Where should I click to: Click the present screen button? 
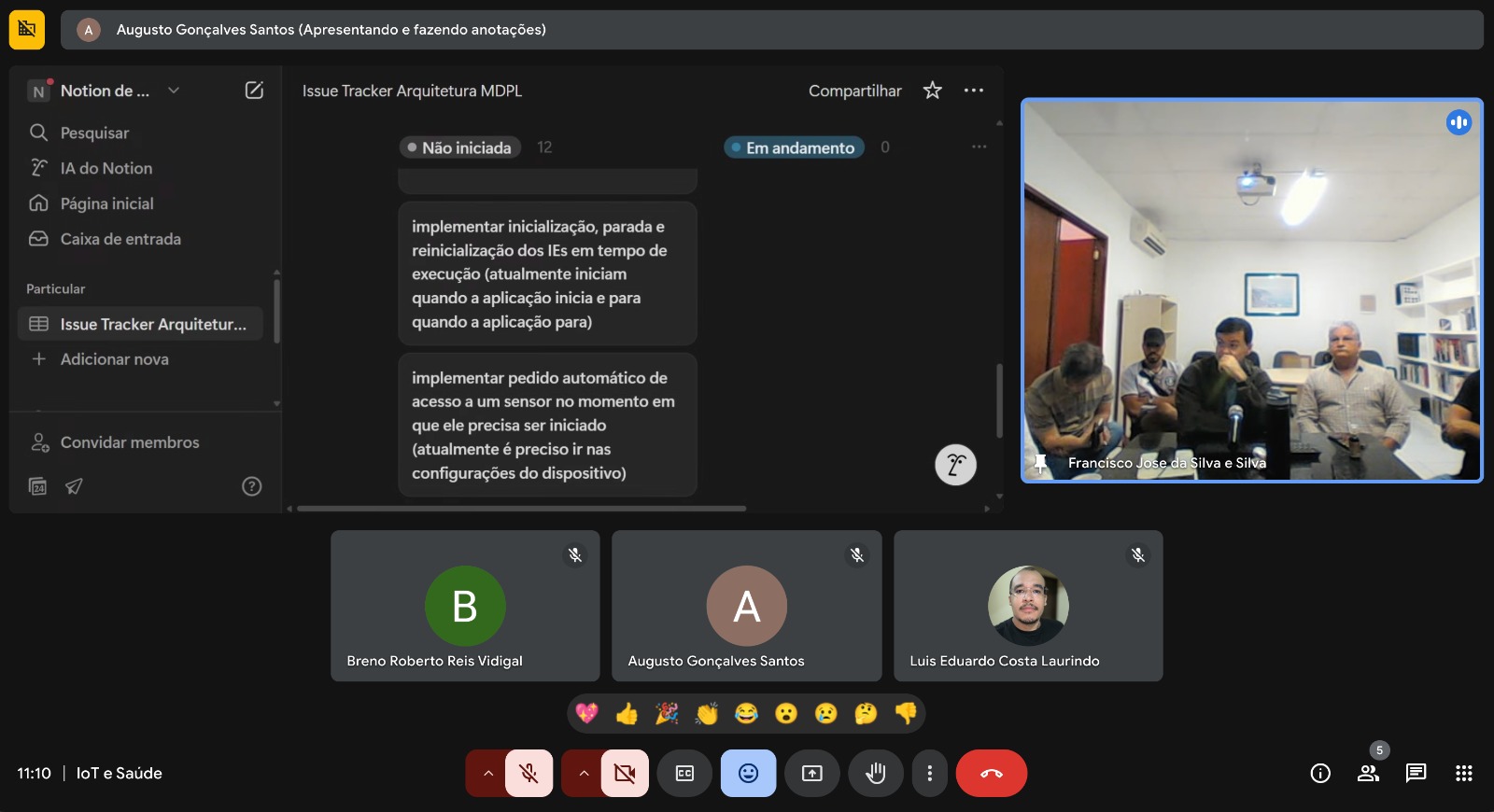(812, 773)
